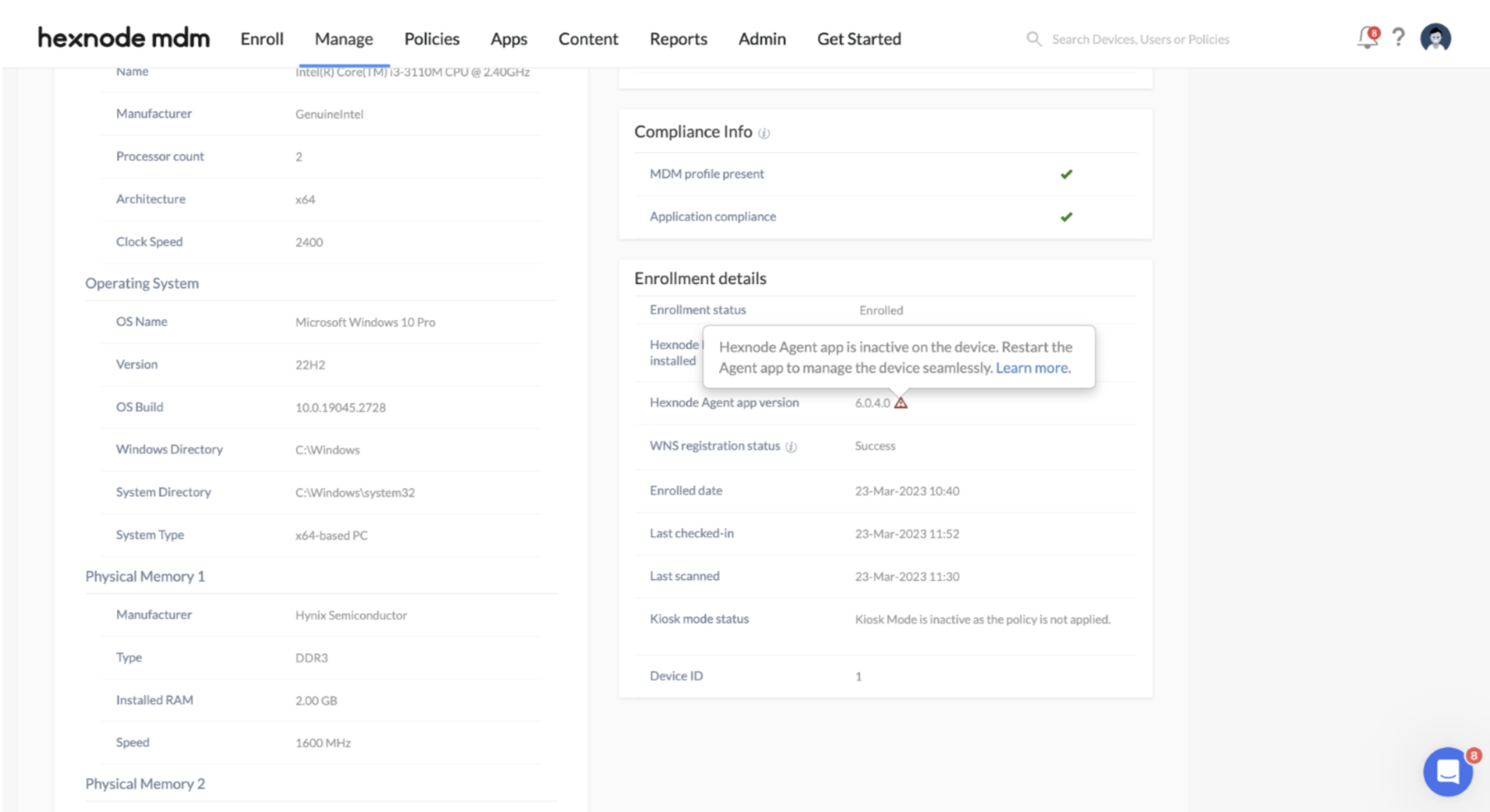Open the notifications bell icon

tap(1367, 38)
